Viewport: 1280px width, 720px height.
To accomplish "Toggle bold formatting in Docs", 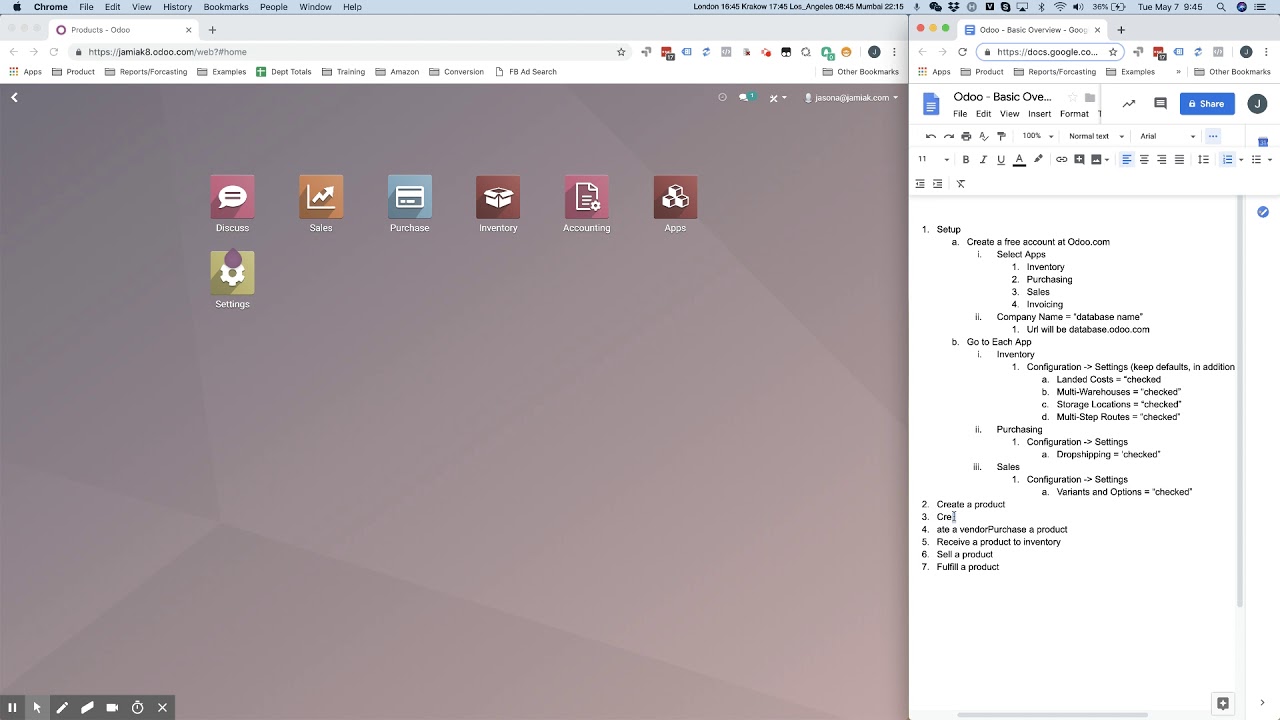I will pyautogui.click(x=966, y=159).
